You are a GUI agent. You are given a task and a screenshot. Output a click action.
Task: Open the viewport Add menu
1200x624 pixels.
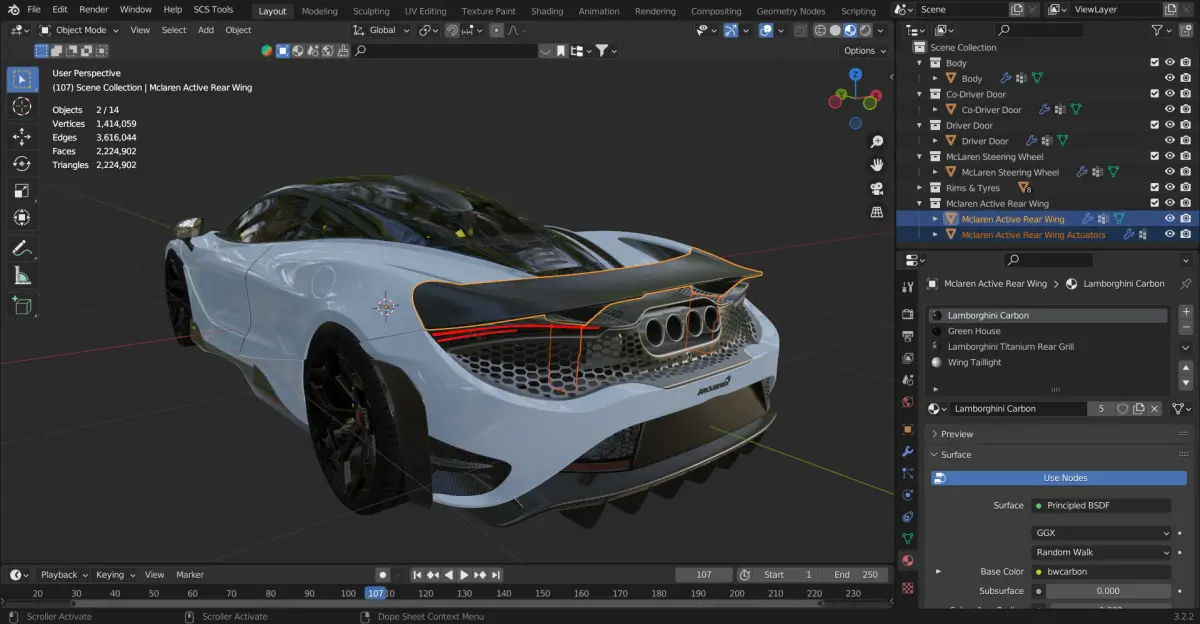point(206,30)
